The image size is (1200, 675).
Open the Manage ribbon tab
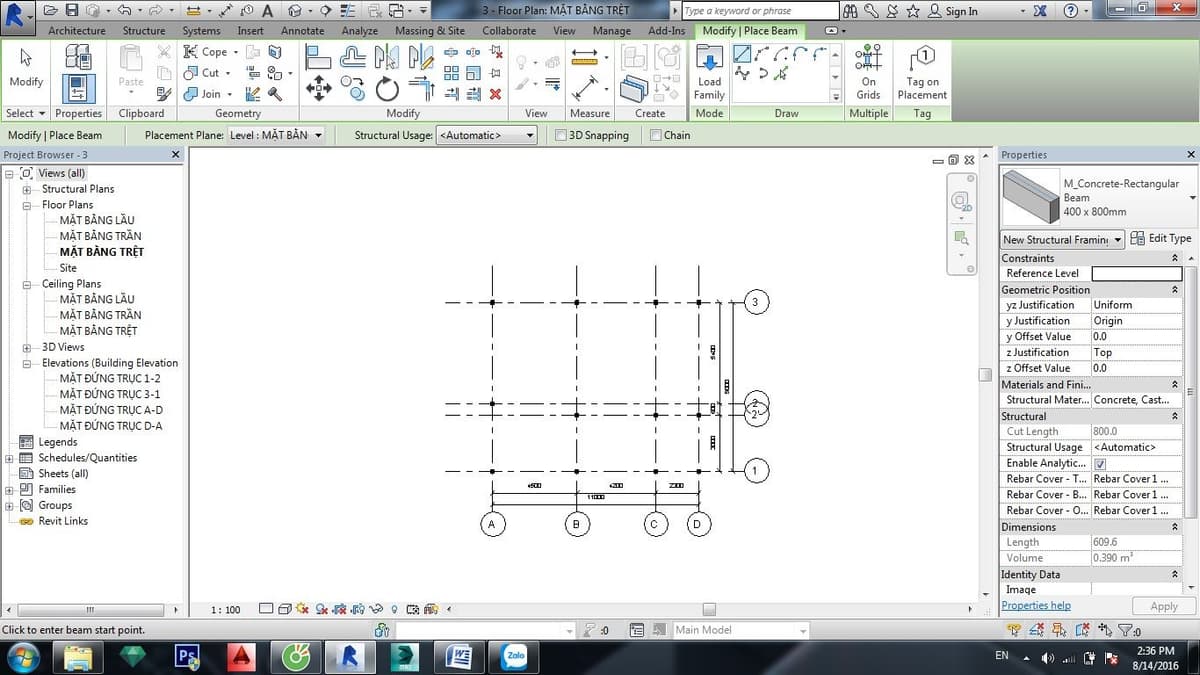click(x=612, y=31)
